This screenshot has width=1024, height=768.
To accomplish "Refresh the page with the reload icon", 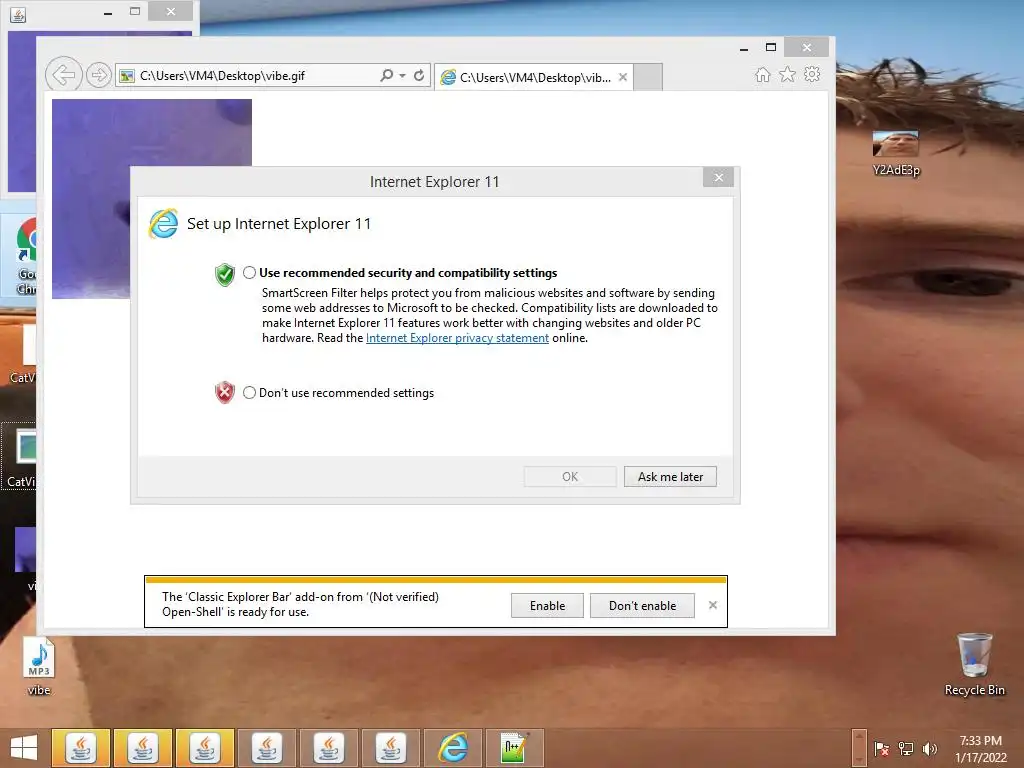I will (x=419, y=75).
